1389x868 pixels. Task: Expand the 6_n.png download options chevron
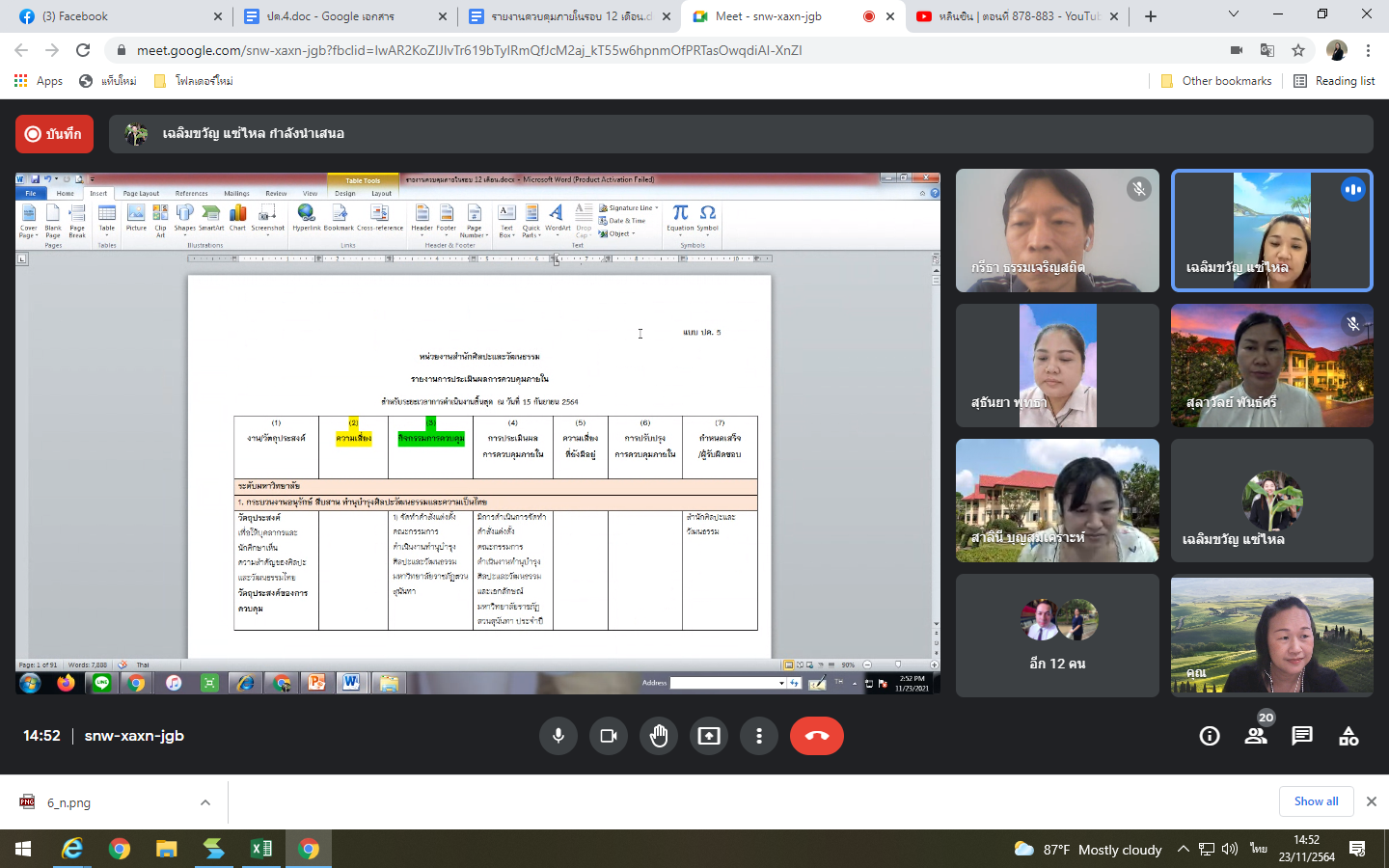click(x=205, y=802)
